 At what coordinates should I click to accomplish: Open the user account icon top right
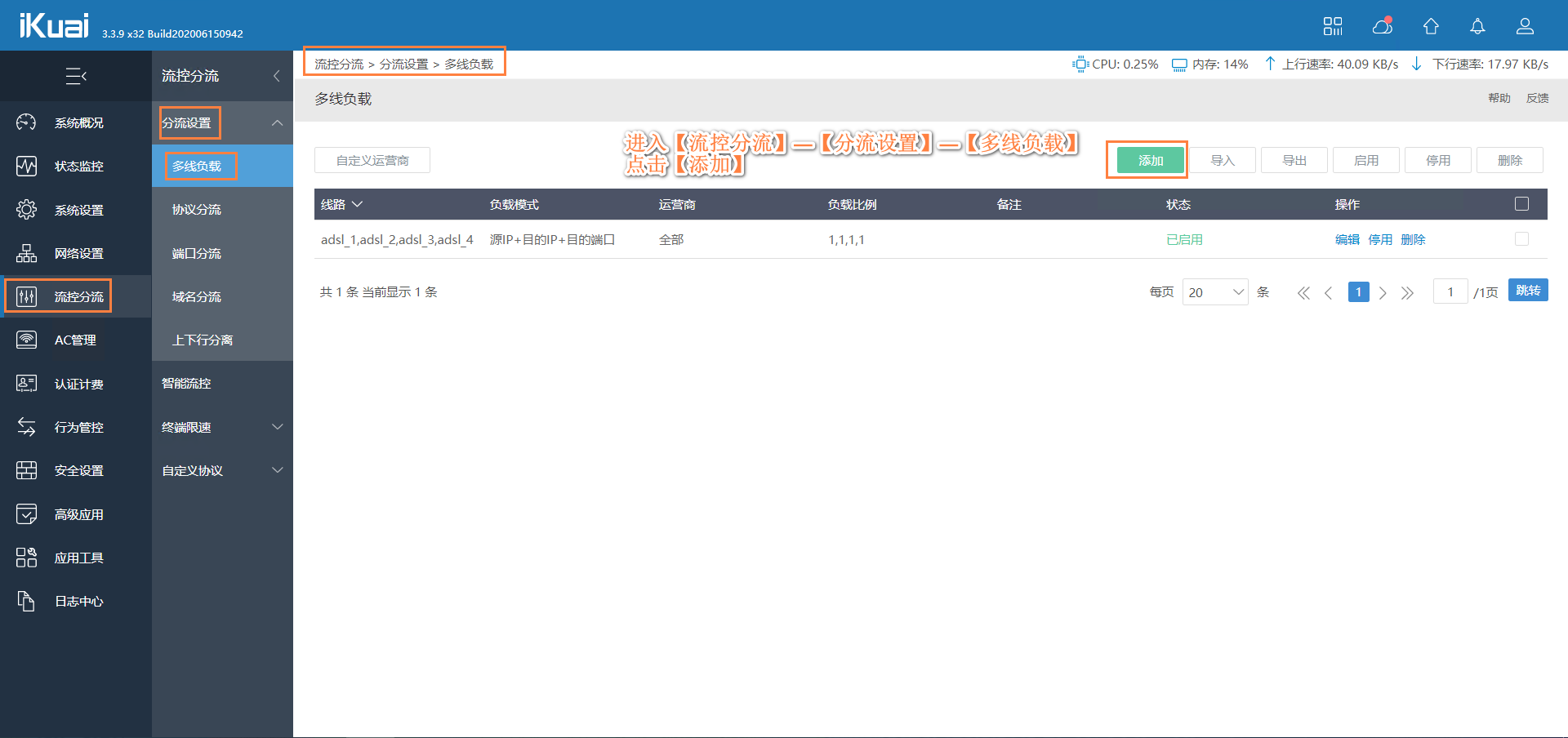(x=1525, y=26)
